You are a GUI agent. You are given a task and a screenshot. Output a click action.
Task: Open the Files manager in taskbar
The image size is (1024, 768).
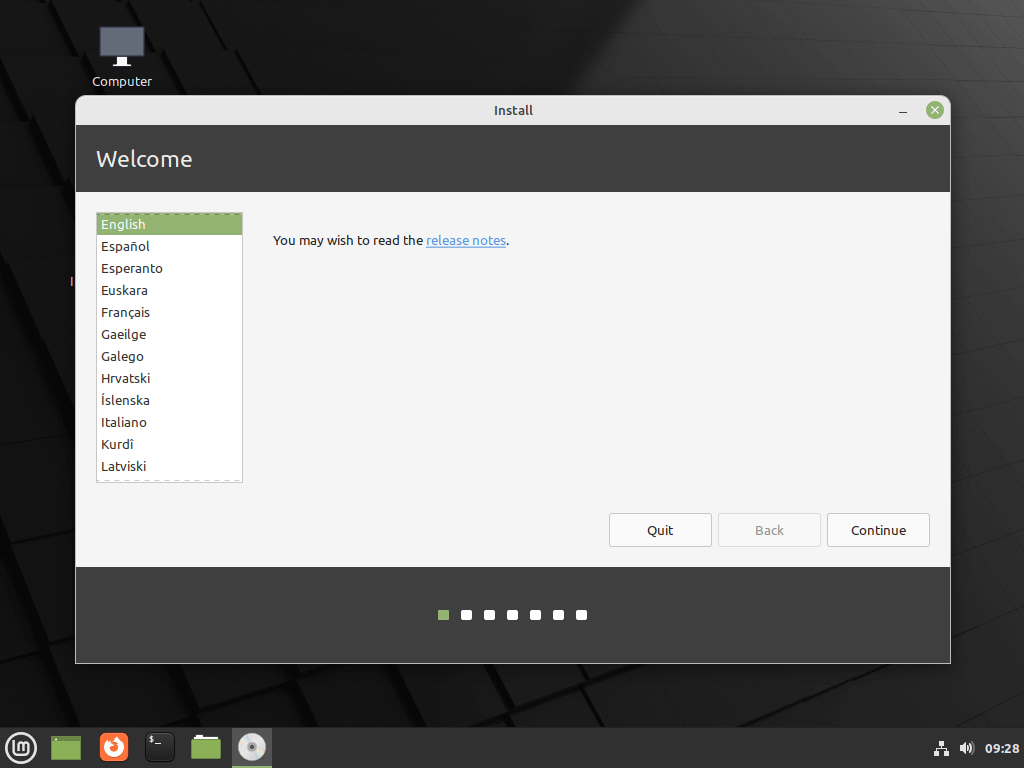[x=206, y=747]
